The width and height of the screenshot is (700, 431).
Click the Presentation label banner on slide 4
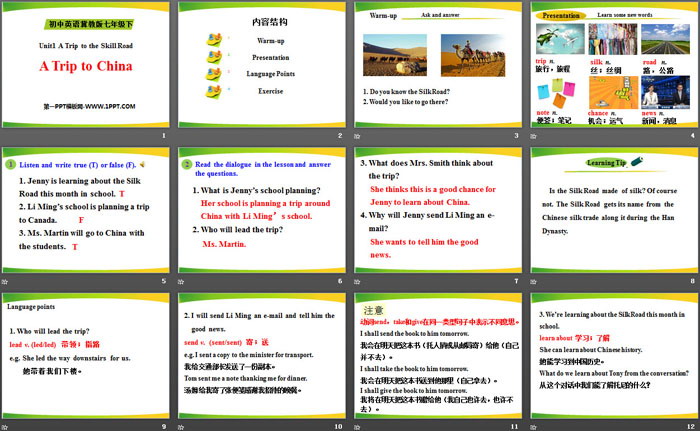tap(561, 16)
